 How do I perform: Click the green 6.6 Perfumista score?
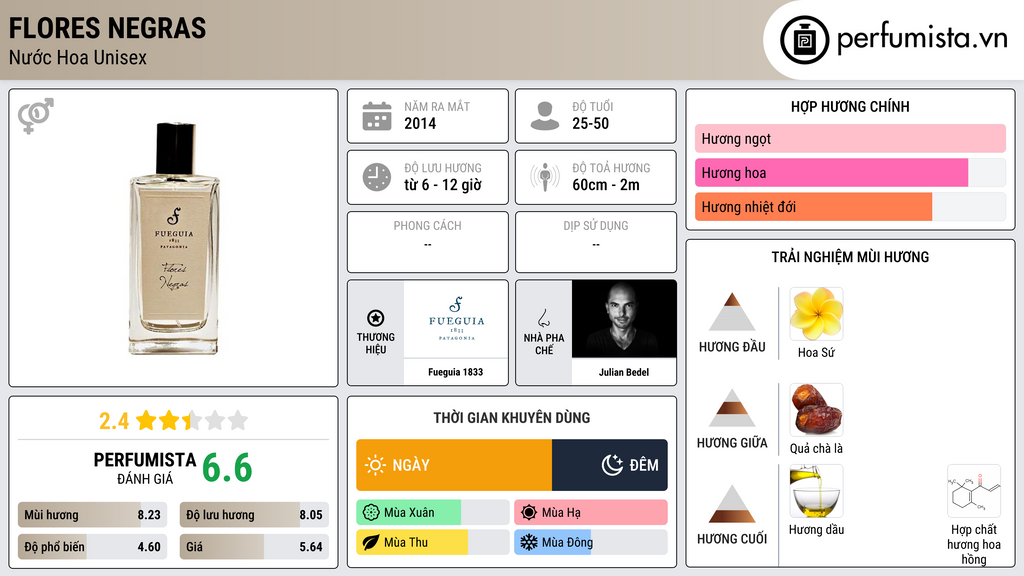227,468
